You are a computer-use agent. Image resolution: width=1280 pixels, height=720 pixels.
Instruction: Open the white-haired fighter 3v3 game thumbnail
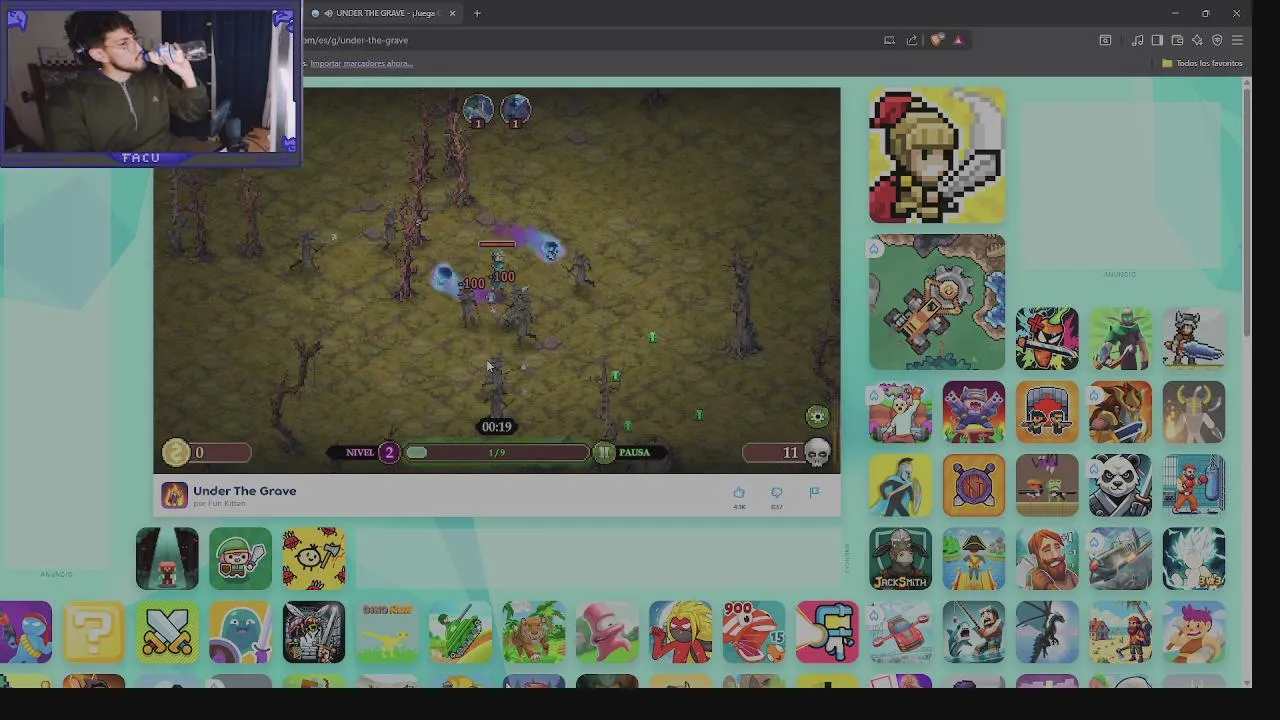coord(1194,558)
